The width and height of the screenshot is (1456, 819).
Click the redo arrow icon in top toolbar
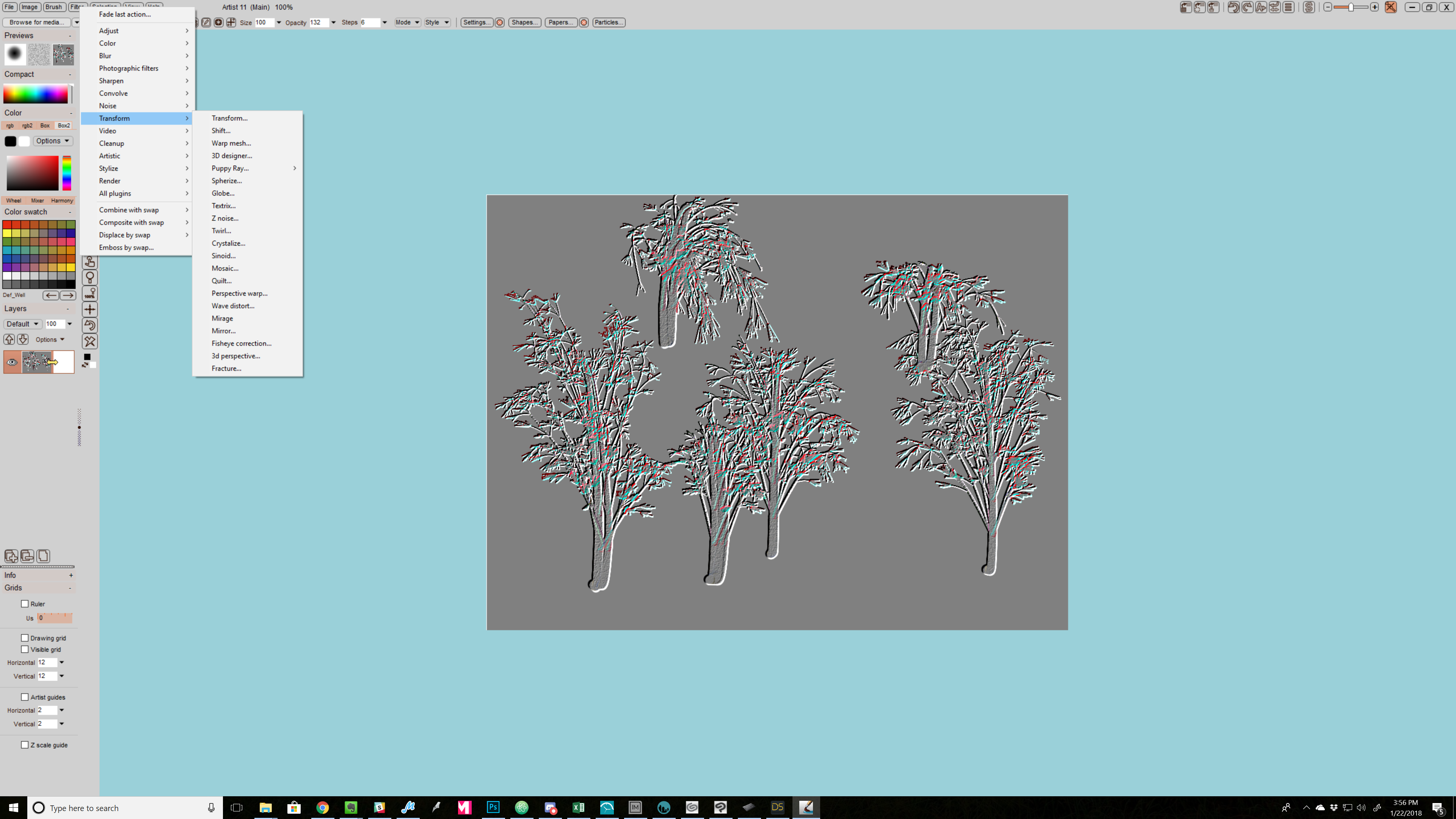[x=1247, y=7]
